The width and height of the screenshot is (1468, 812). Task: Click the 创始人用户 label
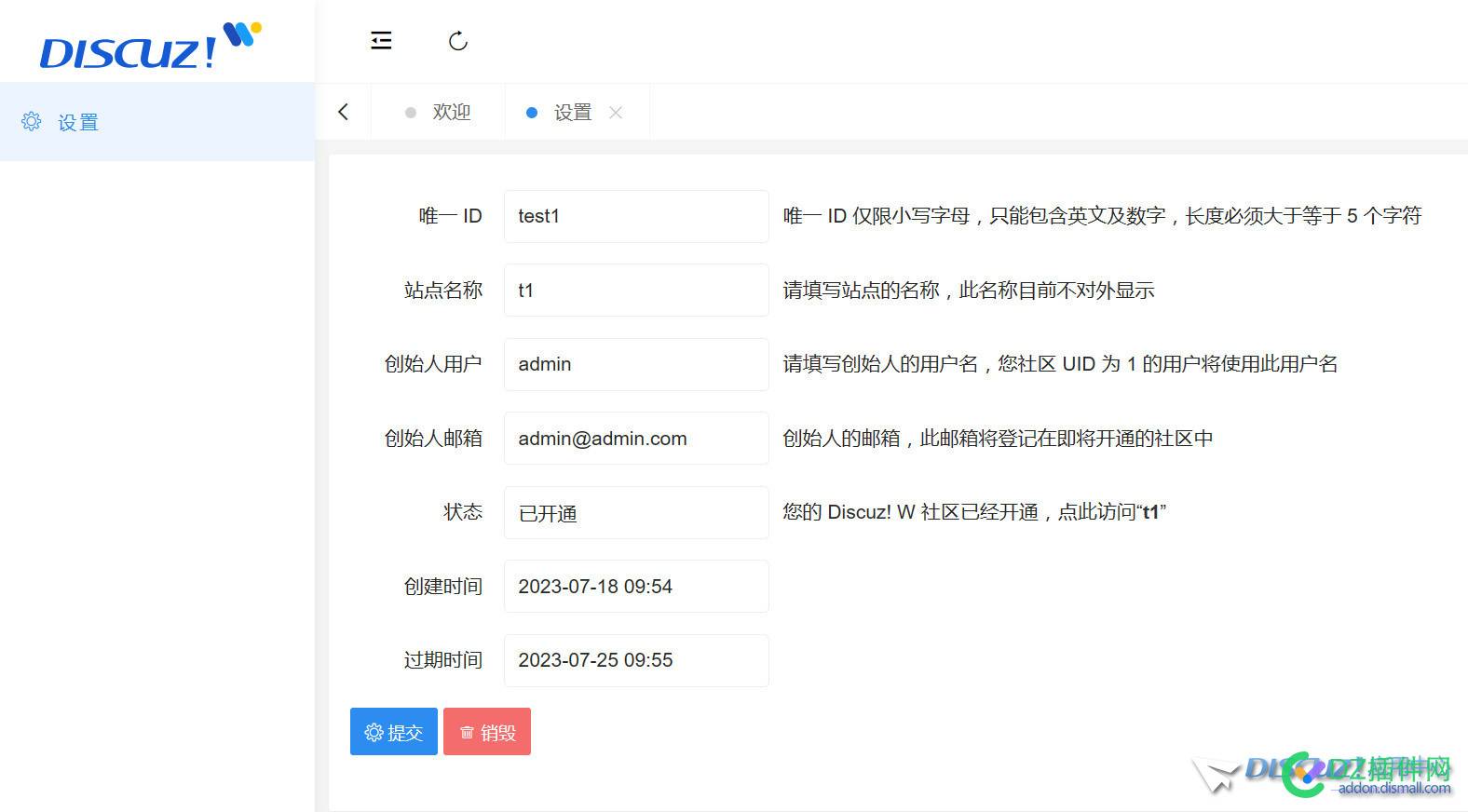433,364
